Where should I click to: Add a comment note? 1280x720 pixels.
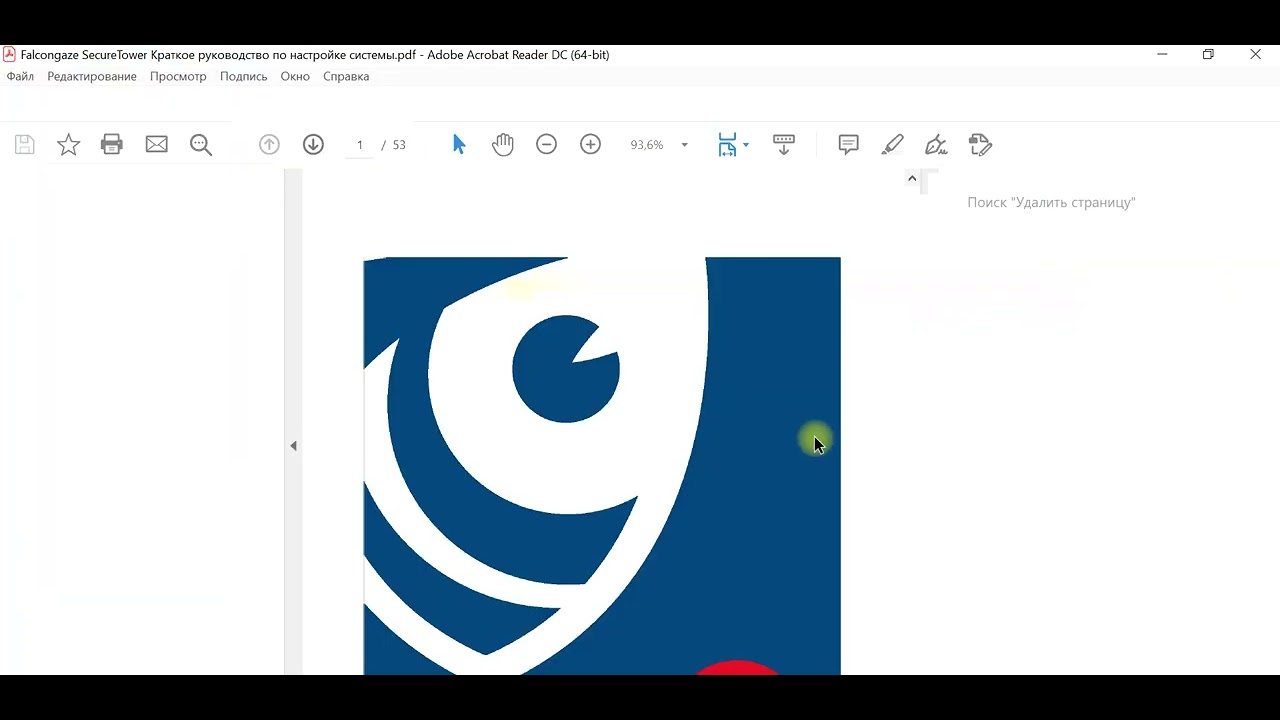pos(848,145)
